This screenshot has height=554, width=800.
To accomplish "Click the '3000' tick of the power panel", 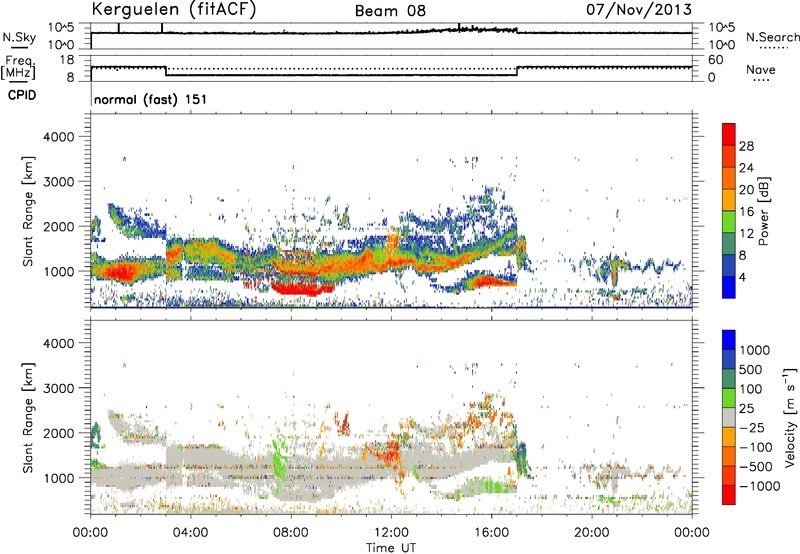I will pos(58,182).
